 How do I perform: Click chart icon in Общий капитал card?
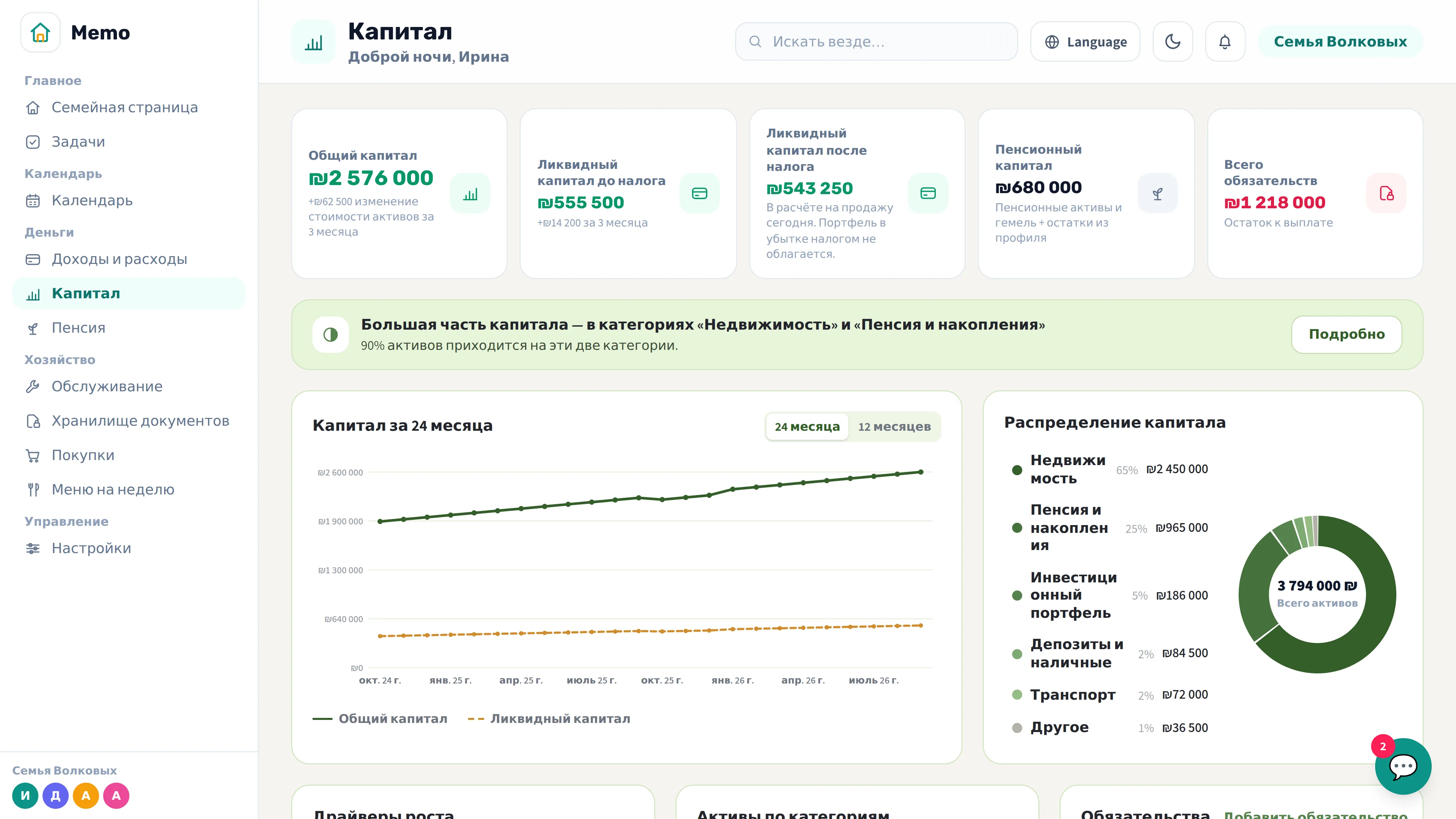[x=470, y=194]
